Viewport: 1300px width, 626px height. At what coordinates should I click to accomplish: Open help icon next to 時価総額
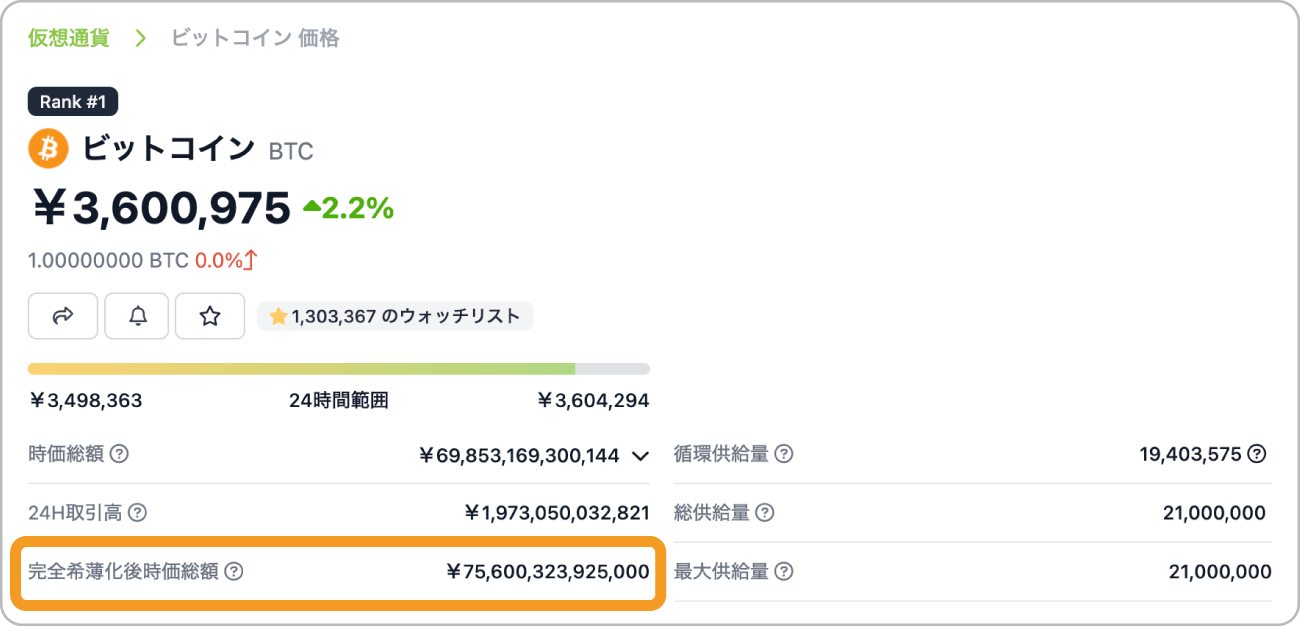119,454
